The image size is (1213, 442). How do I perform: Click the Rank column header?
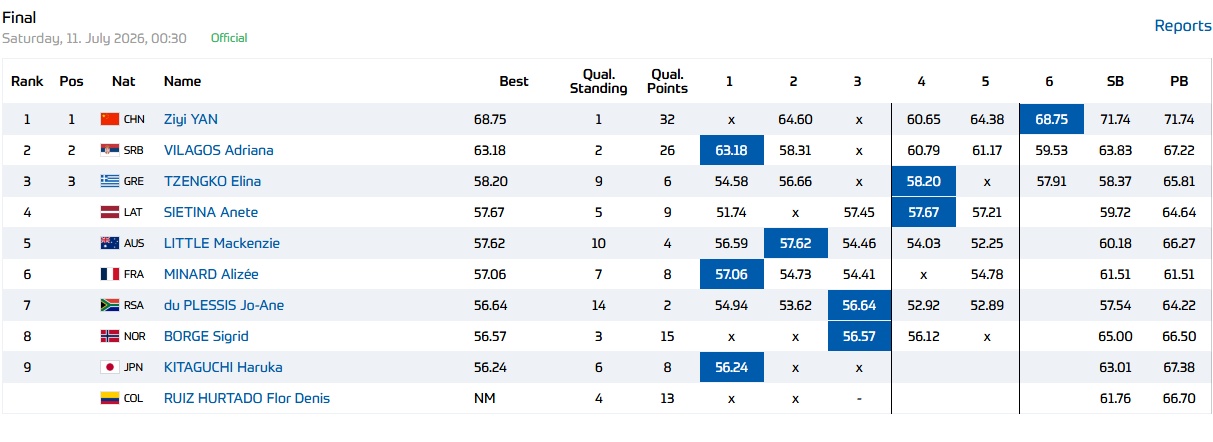pos(27,81)
